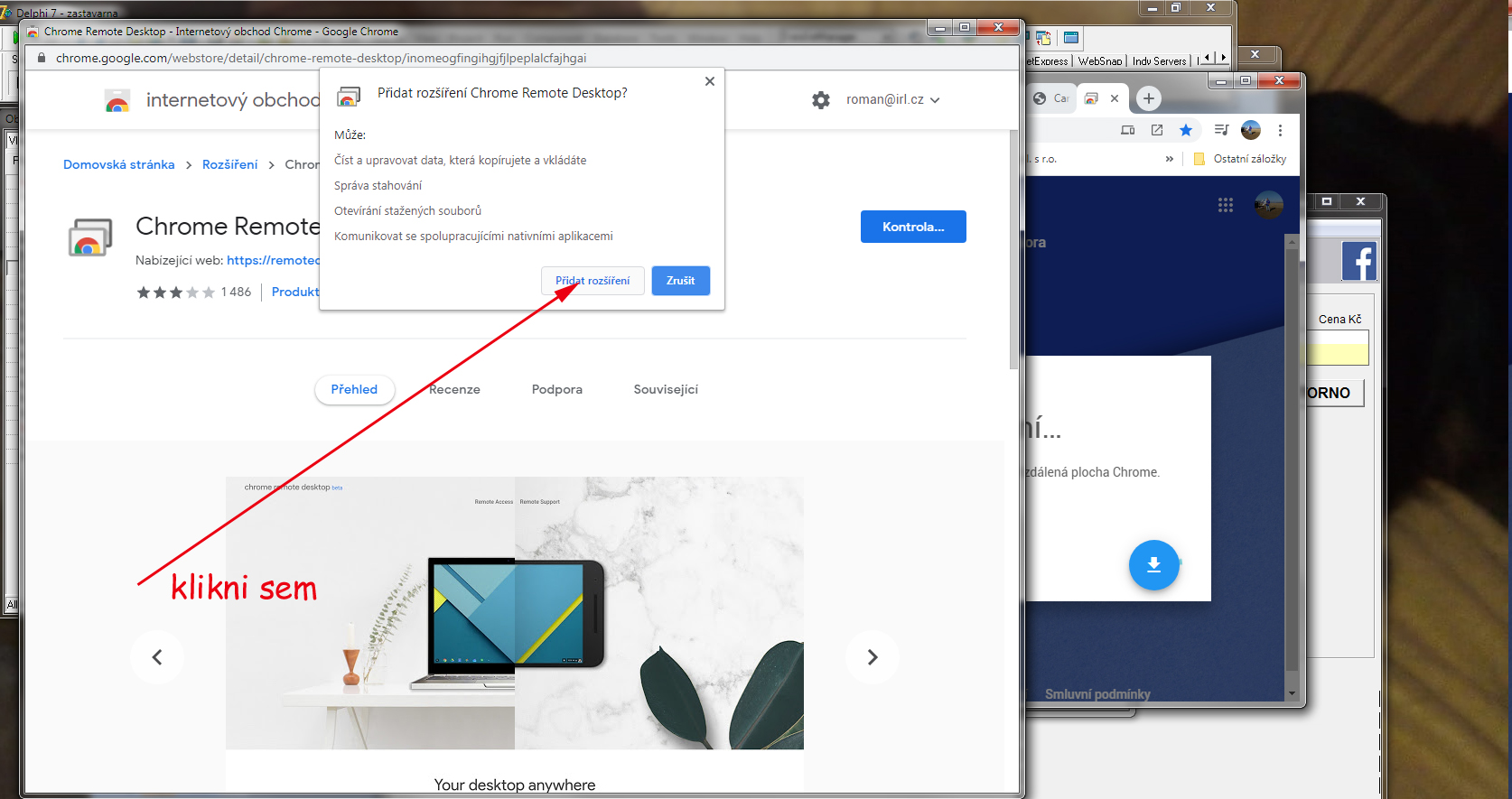This screenshot has height=799, width=1512.
Task: Open the 'https://remoted' publisher link
Action: pos(274,260)
